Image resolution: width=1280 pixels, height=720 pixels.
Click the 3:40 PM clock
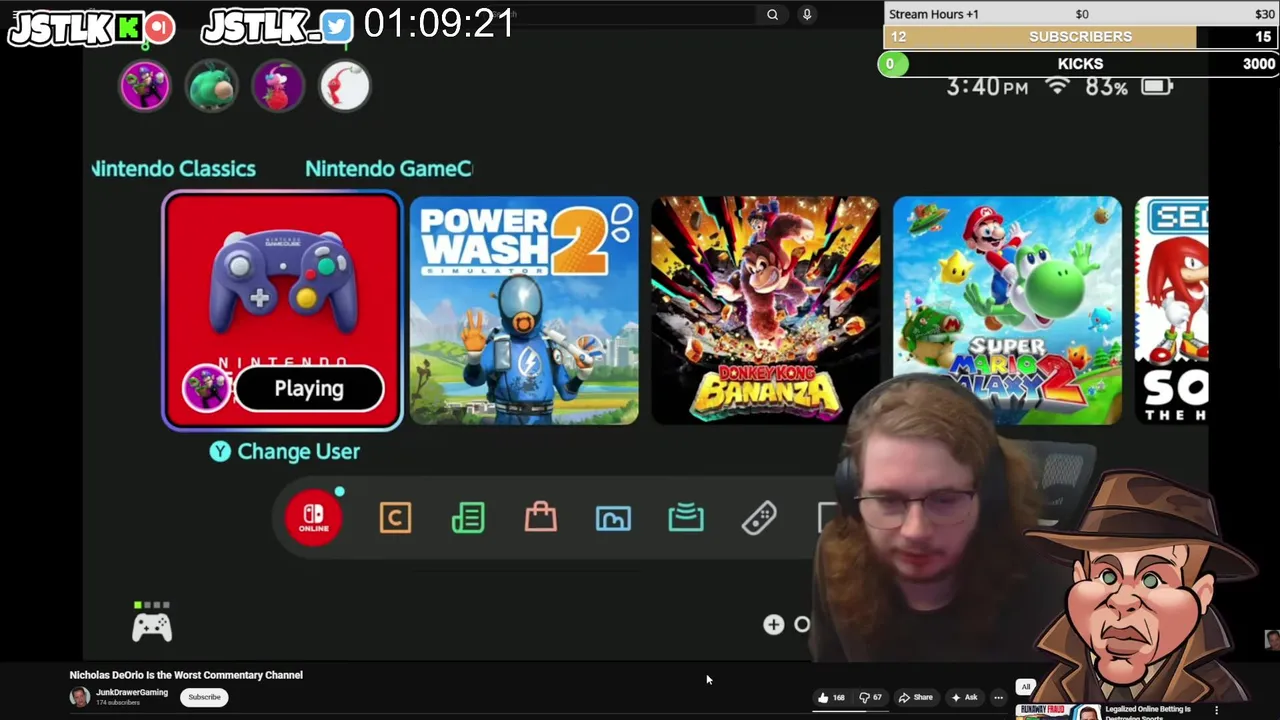pos(987,87)
